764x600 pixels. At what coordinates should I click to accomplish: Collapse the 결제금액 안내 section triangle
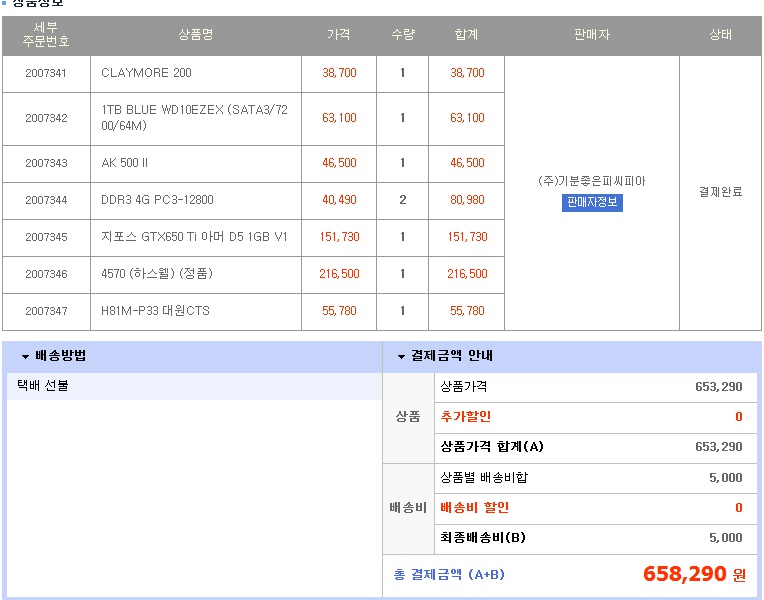pos(401,357)
